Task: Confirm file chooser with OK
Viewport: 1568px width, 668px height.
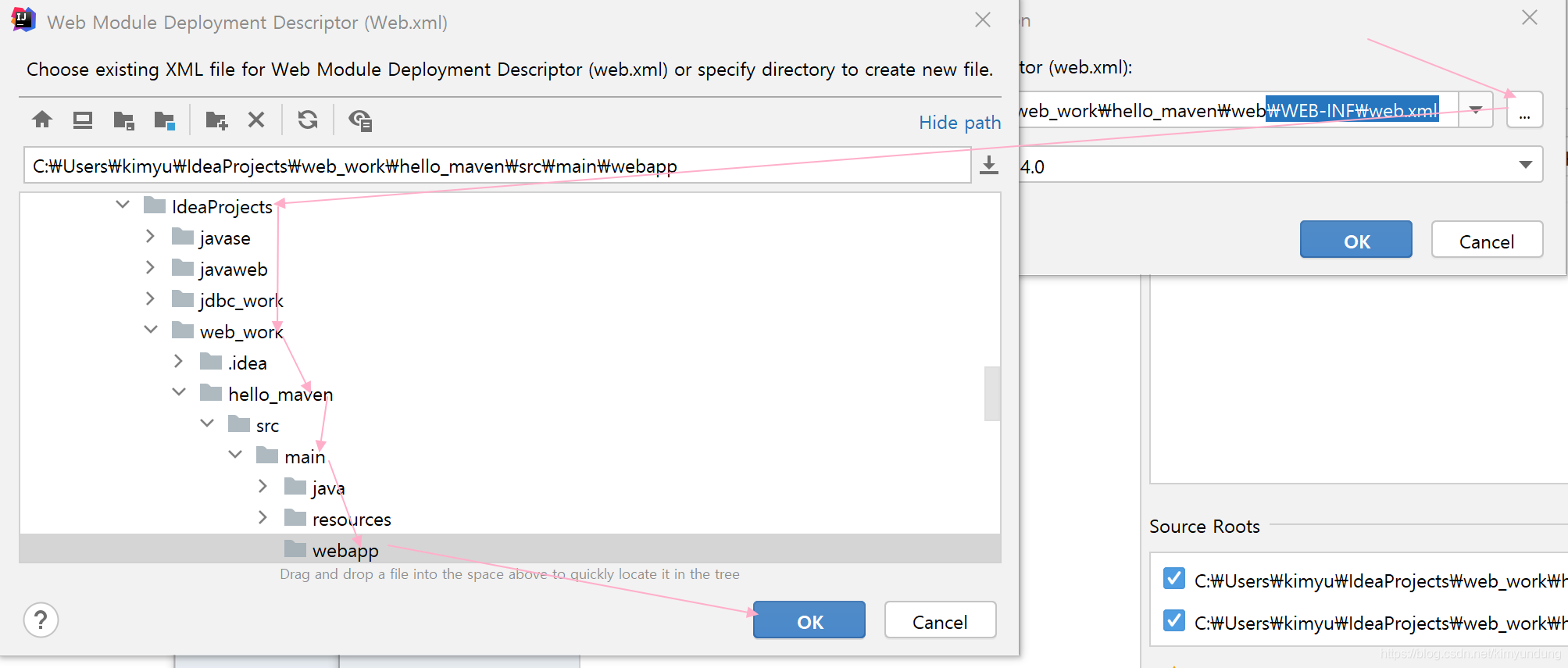Action: pos(809,620)
